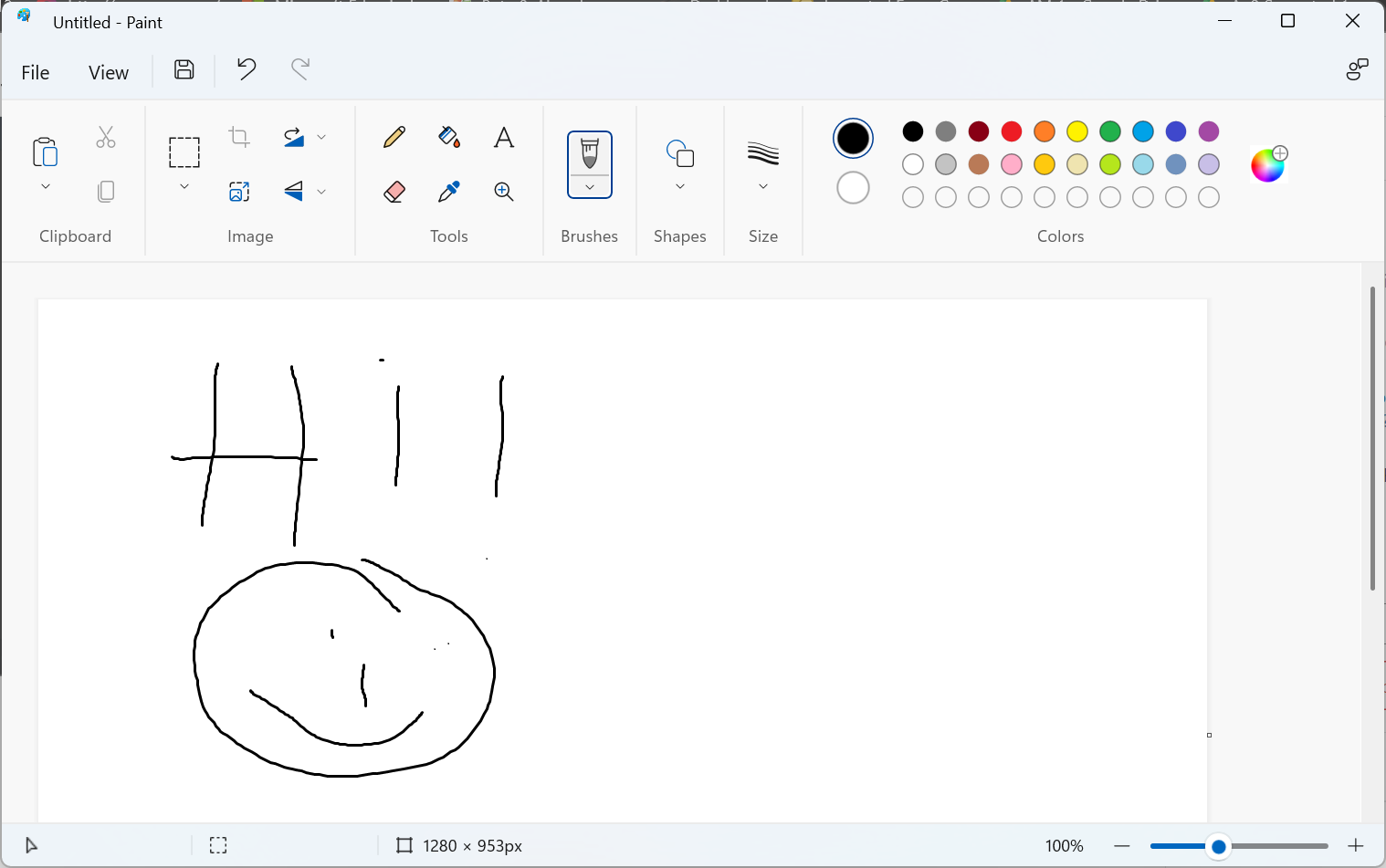Open the Text tool
Screen dimensions: 1386x868
tap(503, 138)
